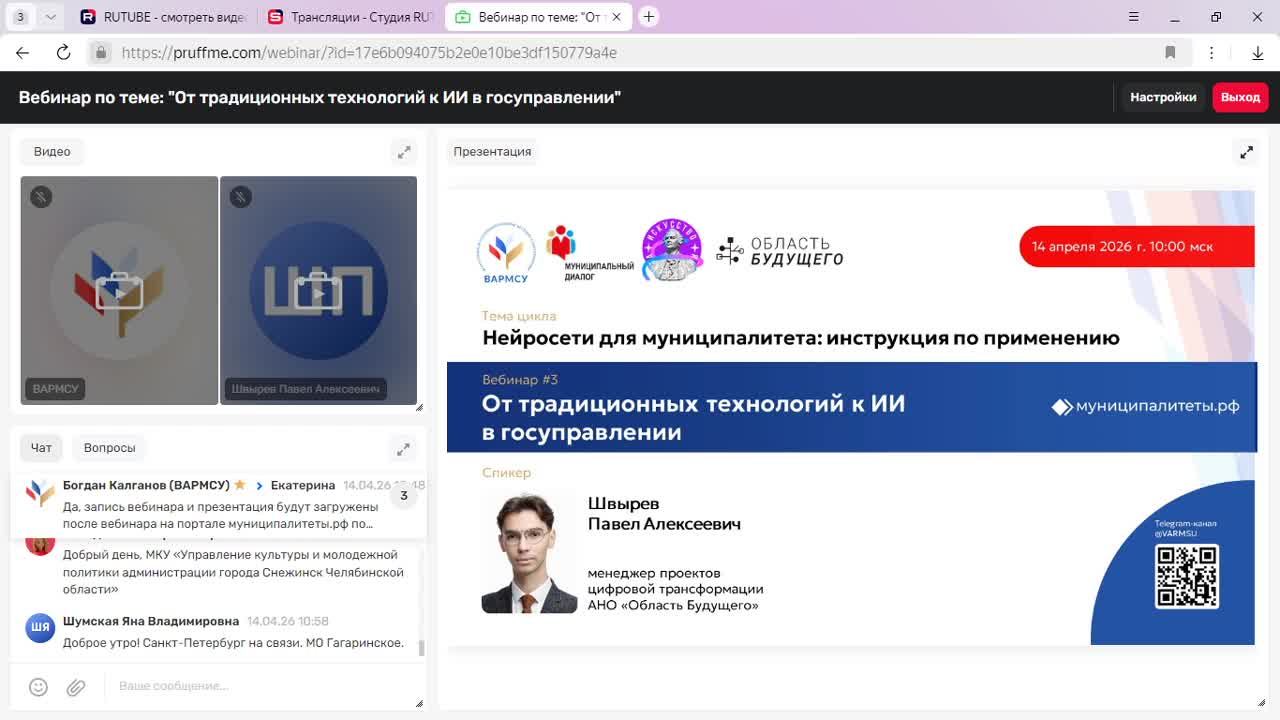
Task: Open the browser downloads
Action: pyautogui.click(x=1258, y=53)
